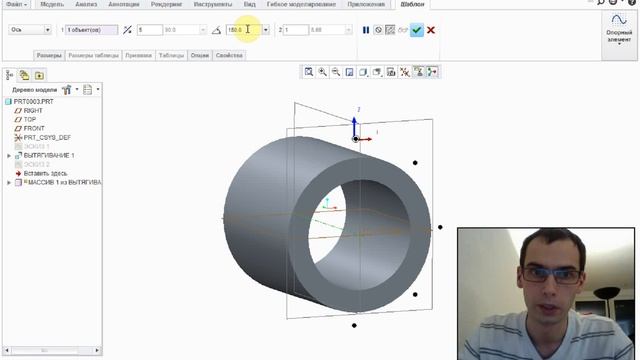Viewport: 640px width, 360px height.
Task: Click the Опорный элемент datum curve icon
Action: click(619, 20)
